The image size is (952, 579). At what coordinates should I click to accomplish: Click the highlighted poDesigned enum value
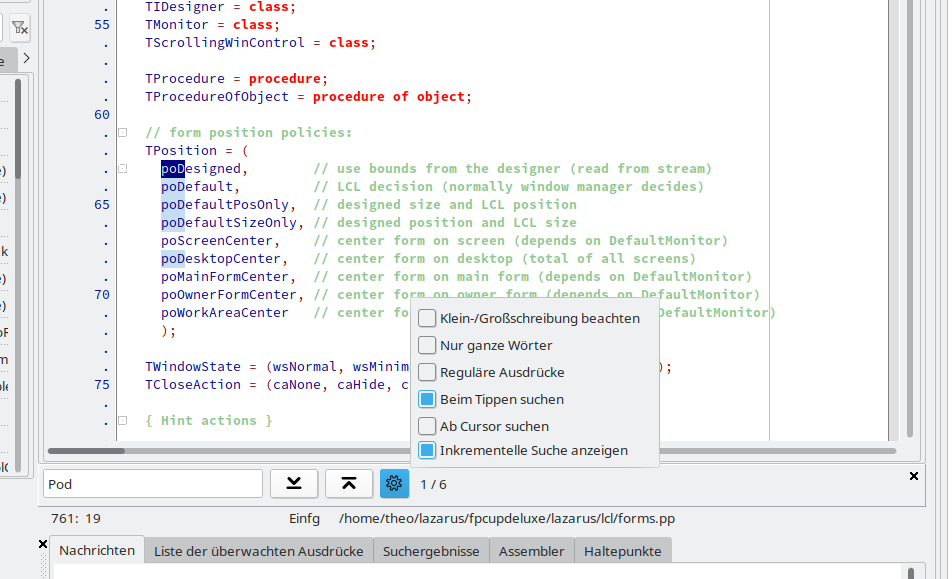(201, 169)
